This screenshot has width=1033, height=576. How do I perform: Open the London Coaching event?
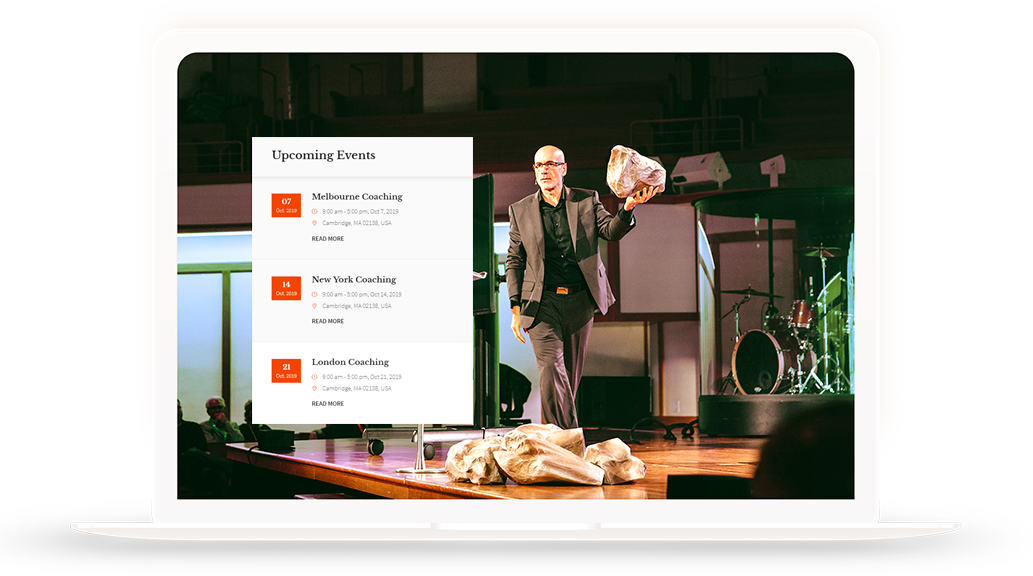click(x=349, y=362)
